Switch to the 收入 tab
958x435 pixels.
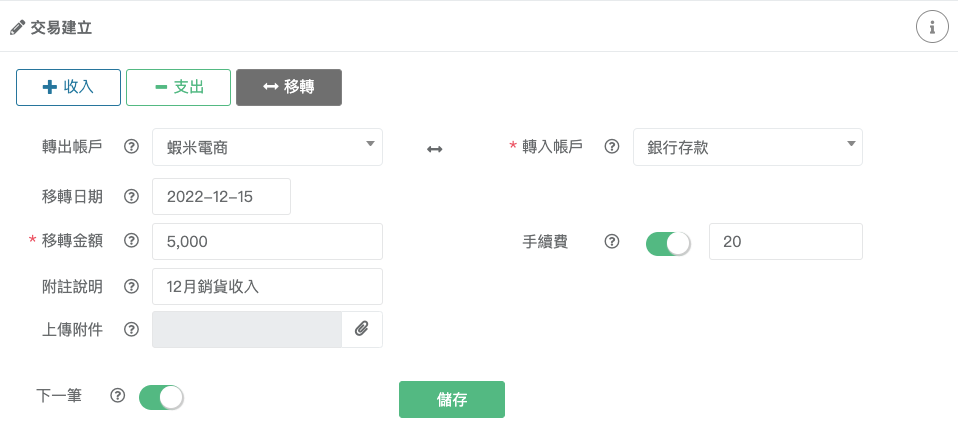click(68, 87)
